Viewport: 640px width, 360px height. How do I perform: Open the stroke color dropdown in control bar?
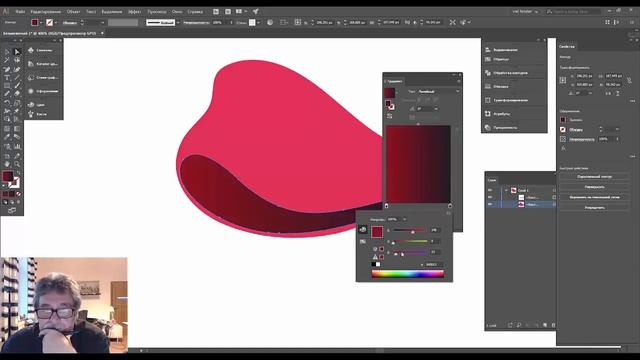click(x=56, y=23)
